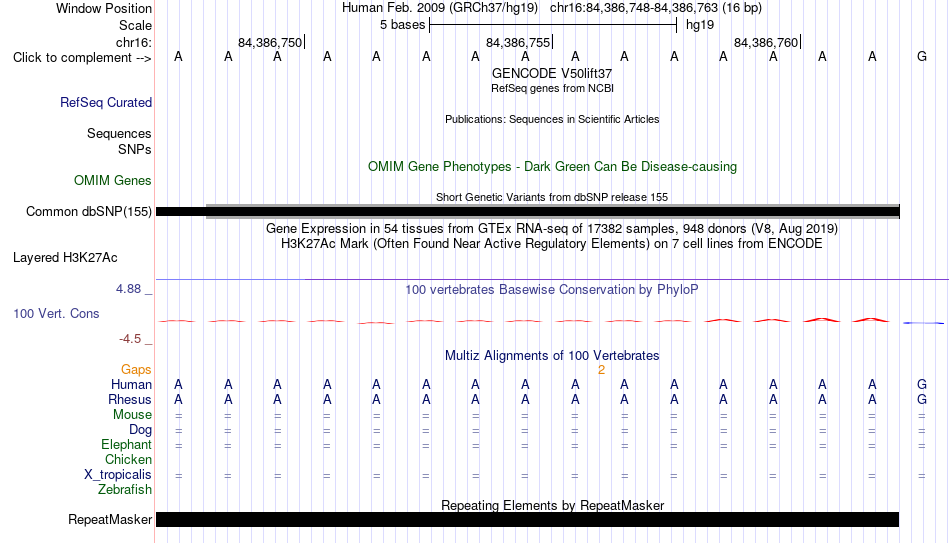Click the -4.5 lower PhyloP axis value

click(x=130, y=339)
